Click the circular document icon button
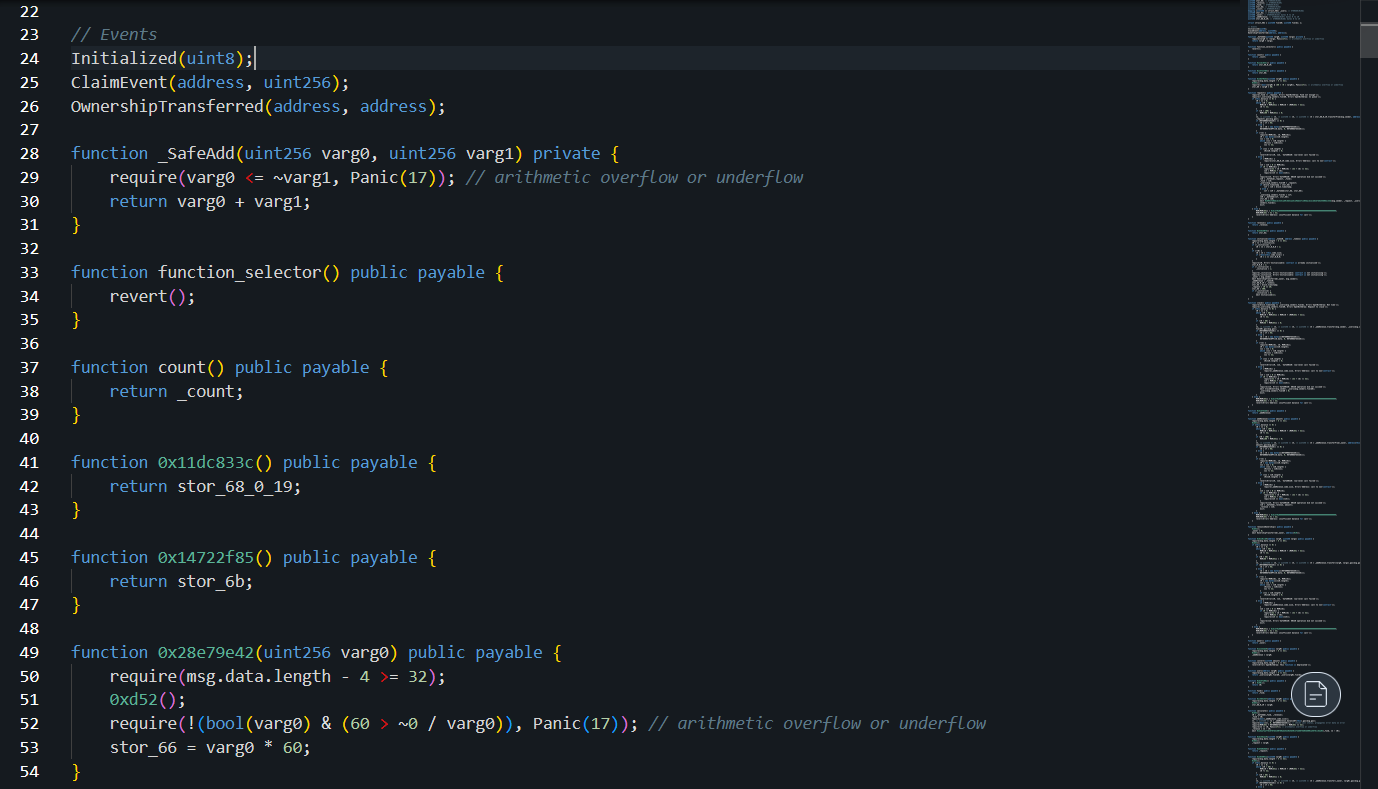This screenshot has width=1378, height=789. (x=1315, y=694)
